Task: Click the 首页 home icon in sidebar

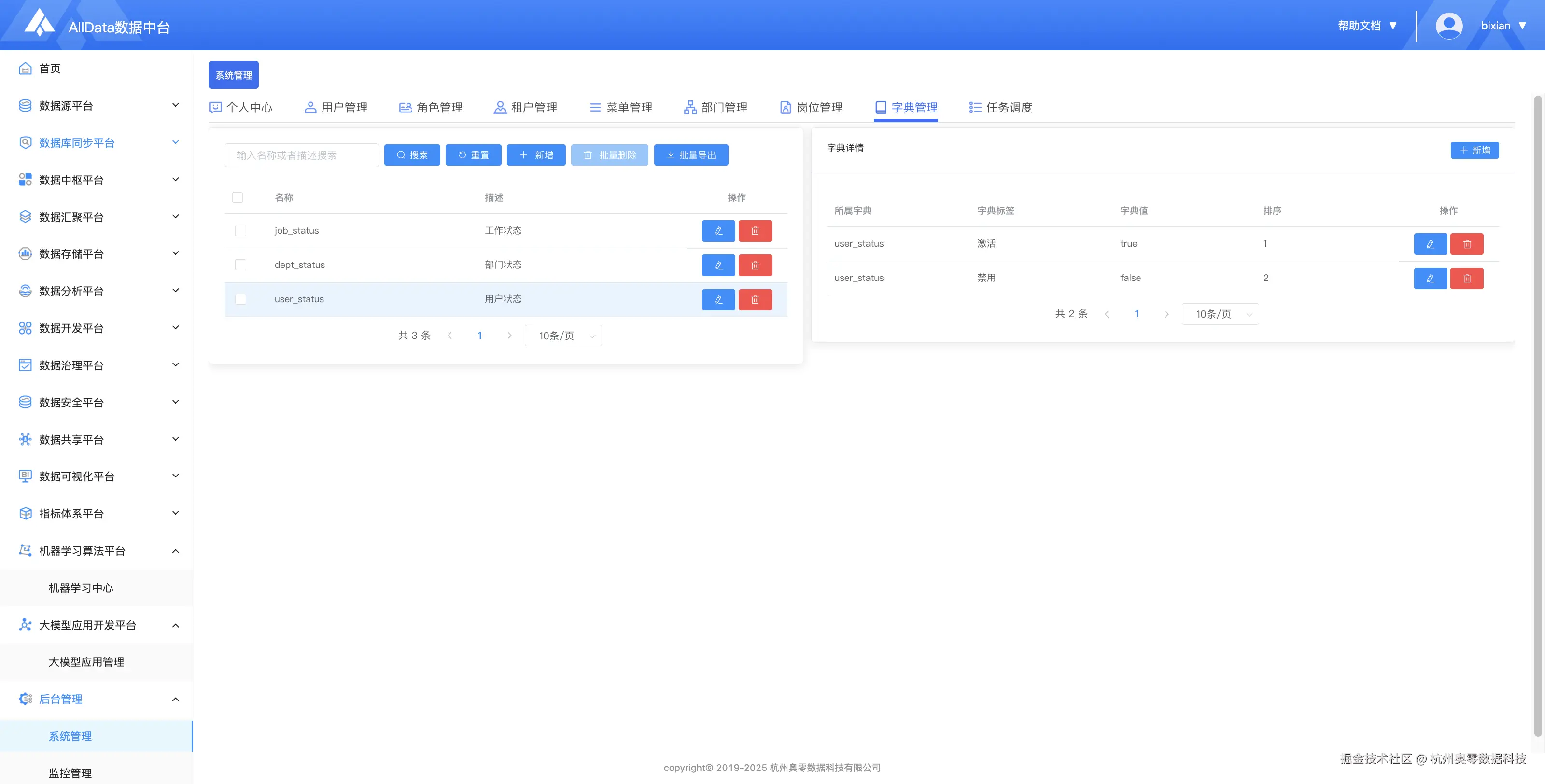Action: coord(25,69)
